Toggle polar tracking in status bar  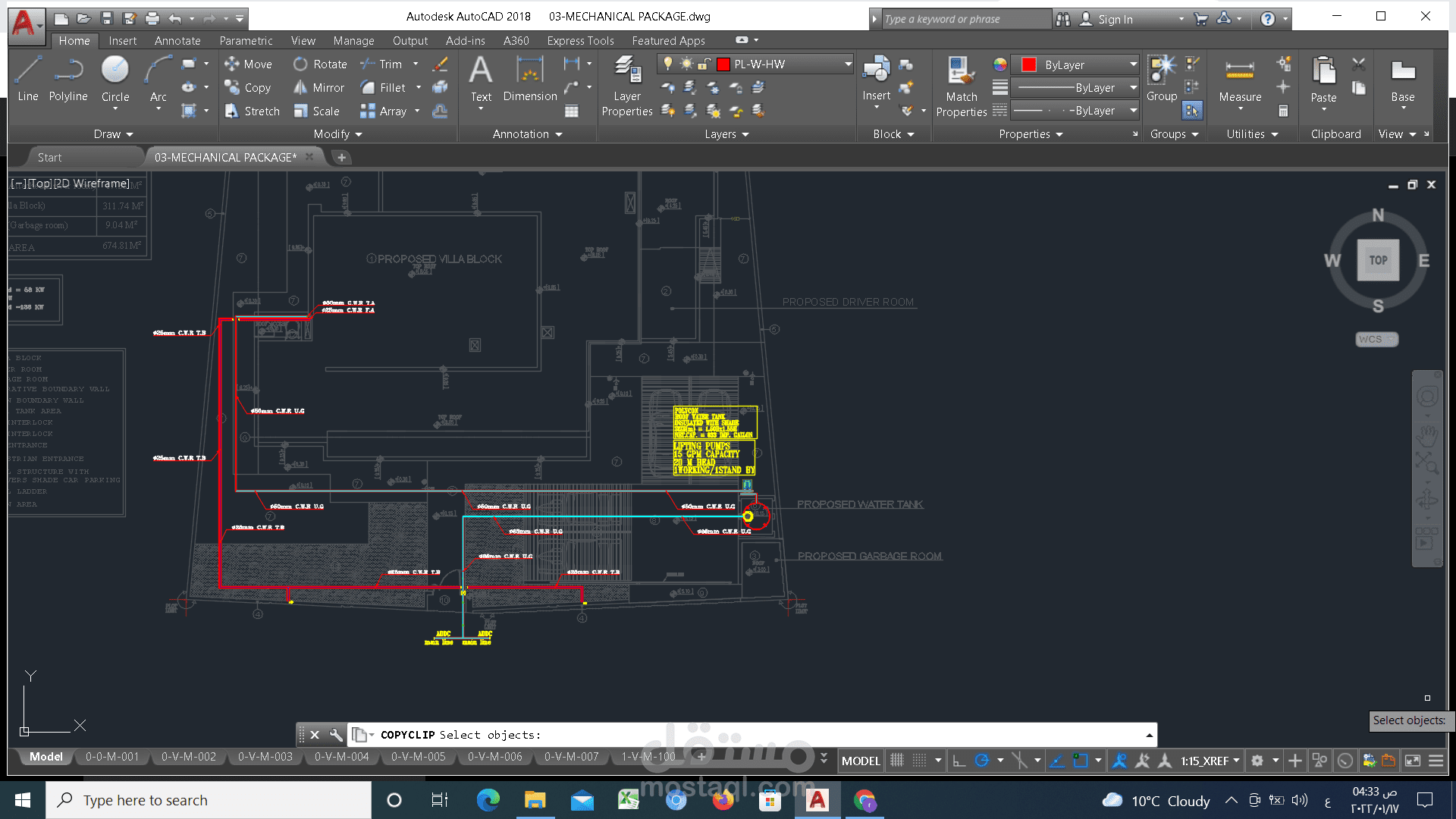point(981,761)
